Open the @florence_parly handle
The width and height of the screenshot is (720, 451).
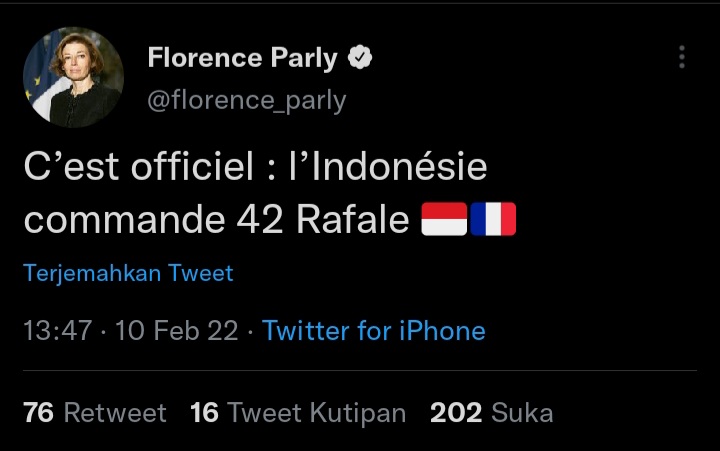[x=246, y=101]
